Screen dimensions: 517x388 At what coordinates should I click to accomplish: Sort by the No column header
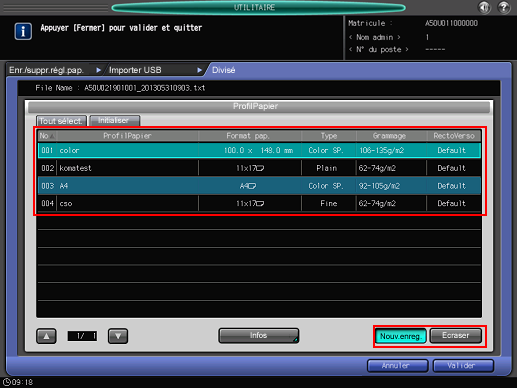tap(47, 136)
